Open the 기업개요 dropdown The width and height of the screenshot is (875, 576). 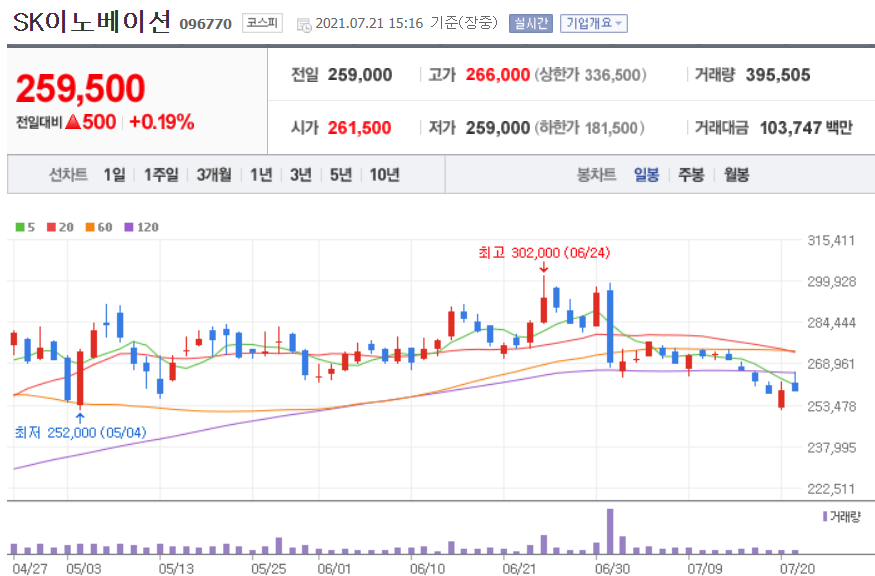point(594,23)
